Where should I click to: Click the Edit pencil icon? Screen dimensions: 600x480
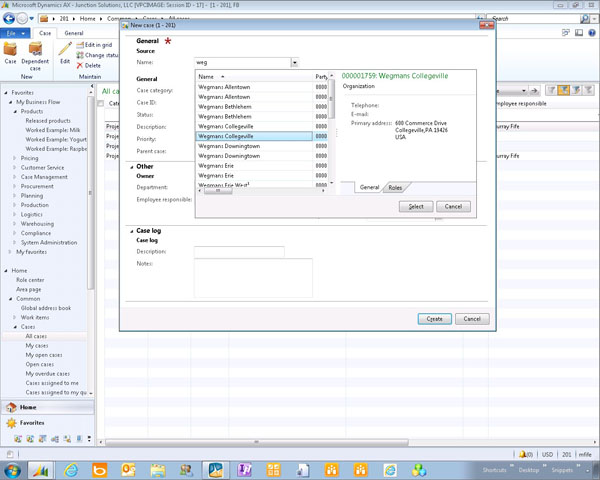(65, 53)
